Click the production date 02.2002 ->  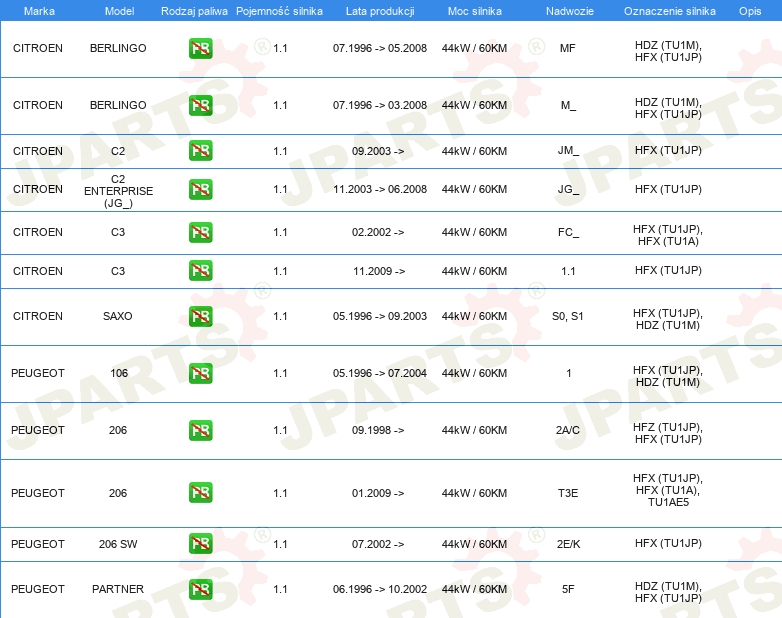(378, 232)
